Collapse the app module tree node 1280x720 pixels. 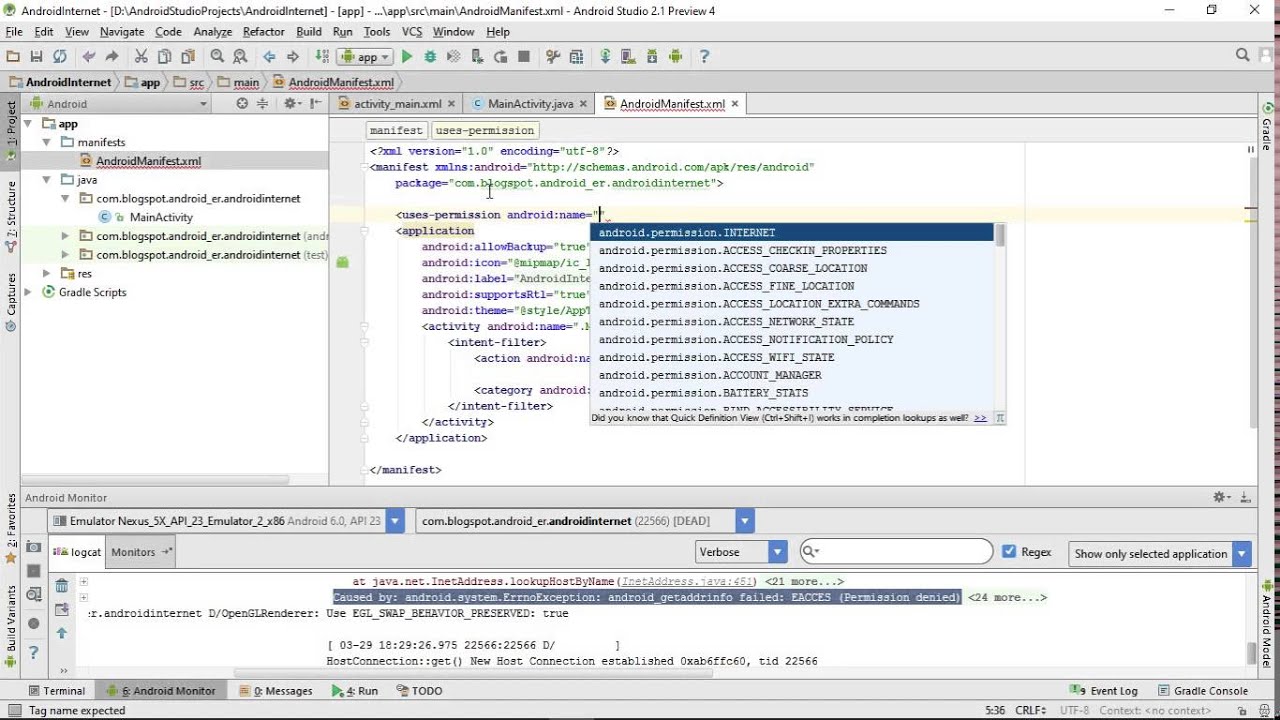28,124
